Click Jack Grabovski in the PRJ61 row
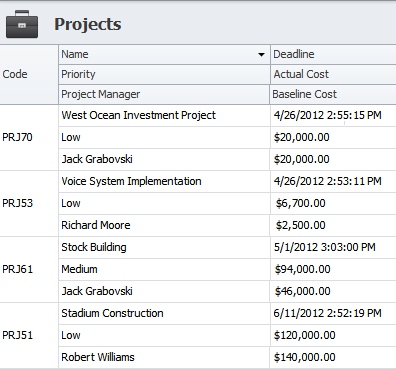The image size is (396, 369). coord(164,291)
